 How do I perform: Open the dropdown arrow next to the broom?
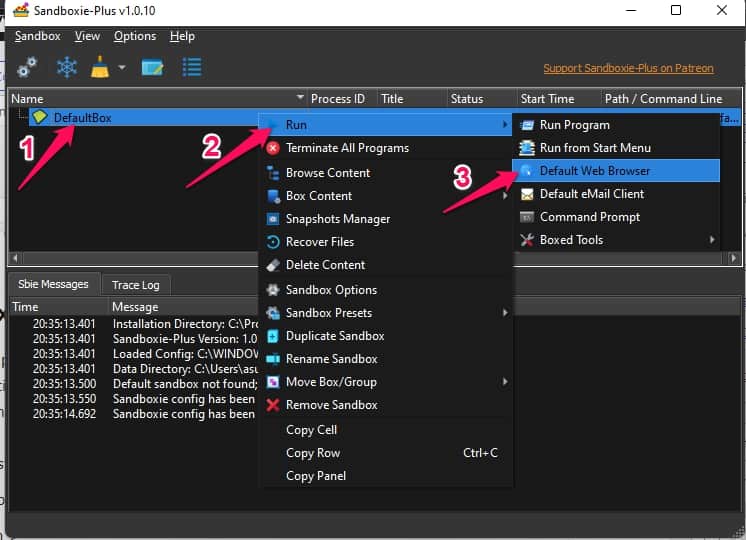(x=122, y=68)
